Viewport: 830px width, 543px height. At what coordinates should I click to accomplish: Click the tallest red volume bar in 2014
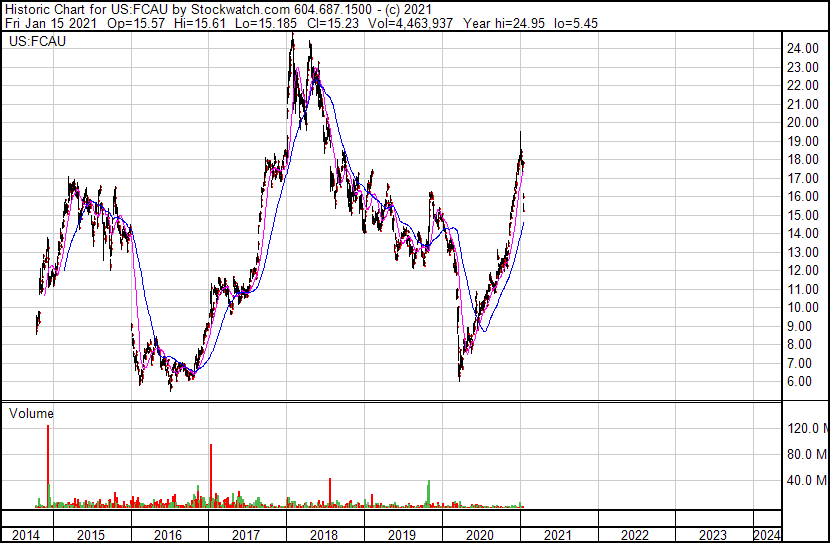pos(48,466)
